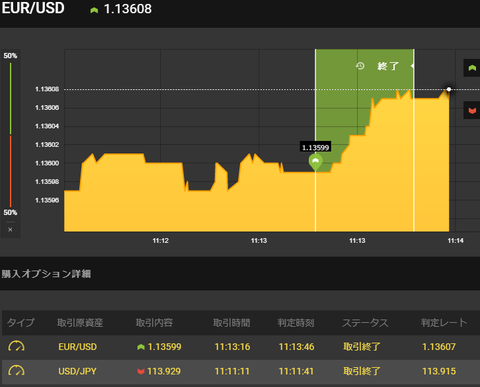Click settlement rate 113.915
The image size is (480, 387).
click(x=439, y=371)
